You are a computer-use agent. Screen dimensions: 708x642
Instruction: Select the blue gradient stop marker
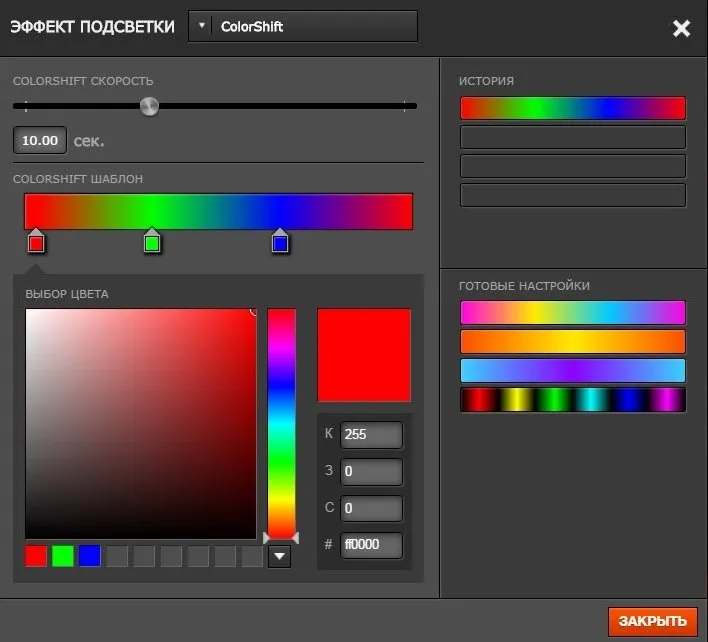280,242
